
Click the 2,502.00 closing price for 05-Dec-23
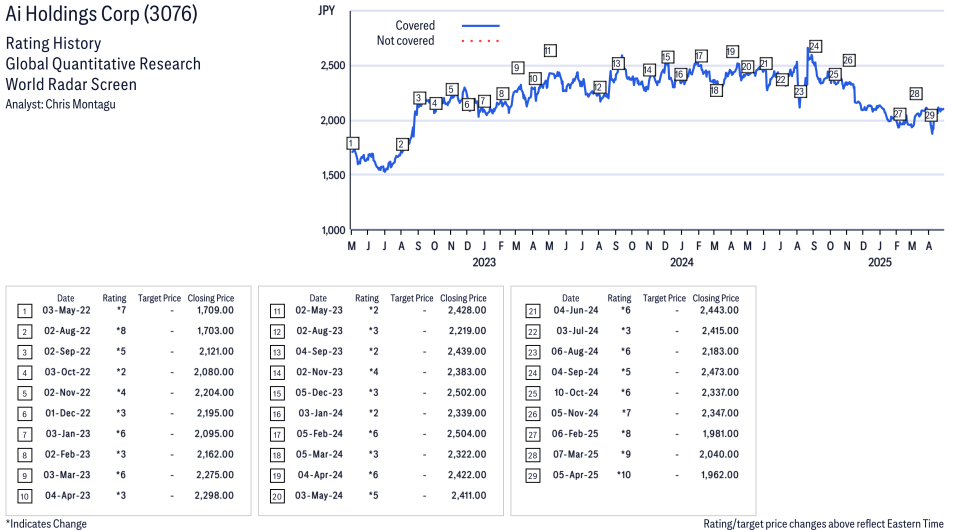click(467, 392)
